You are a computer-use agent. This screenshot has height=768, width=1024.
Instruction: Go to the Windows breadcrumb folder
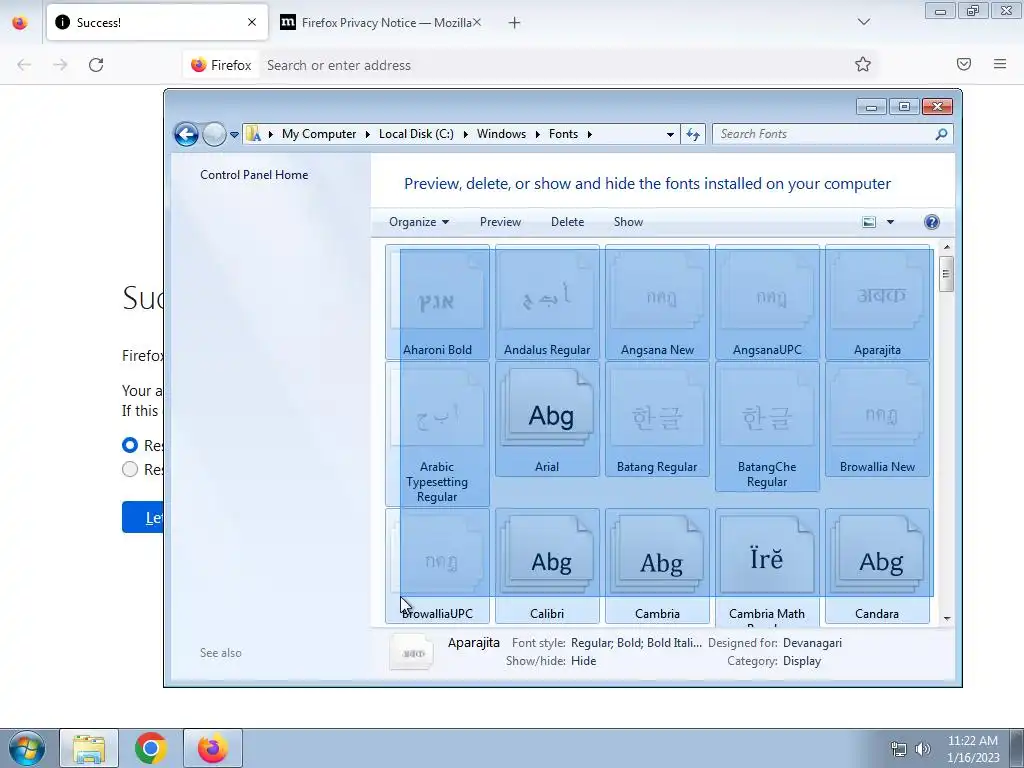click(x=502, y=134)
